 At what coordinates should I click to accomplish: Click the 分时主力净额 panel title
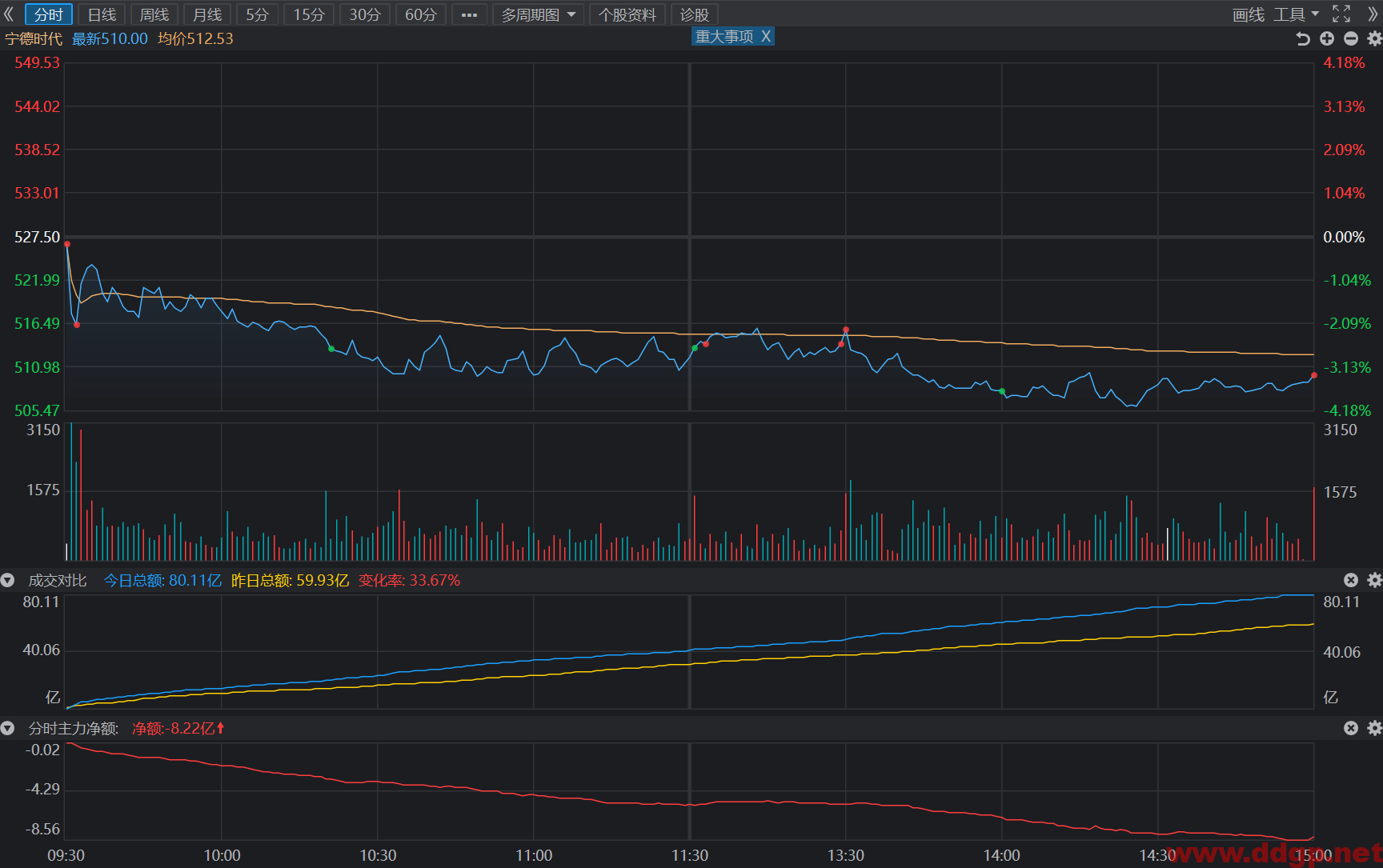point(74,728)
